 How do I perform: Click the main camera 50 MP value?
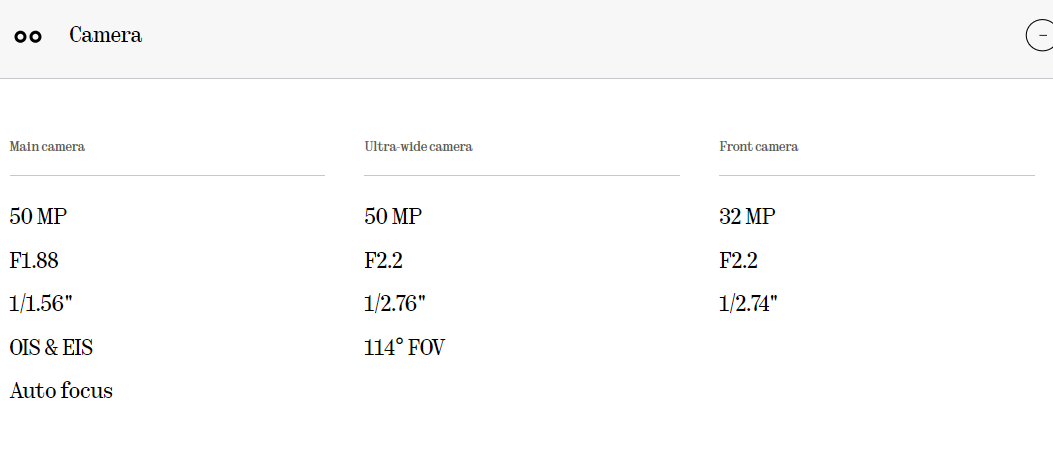click(x=38, y=216)
